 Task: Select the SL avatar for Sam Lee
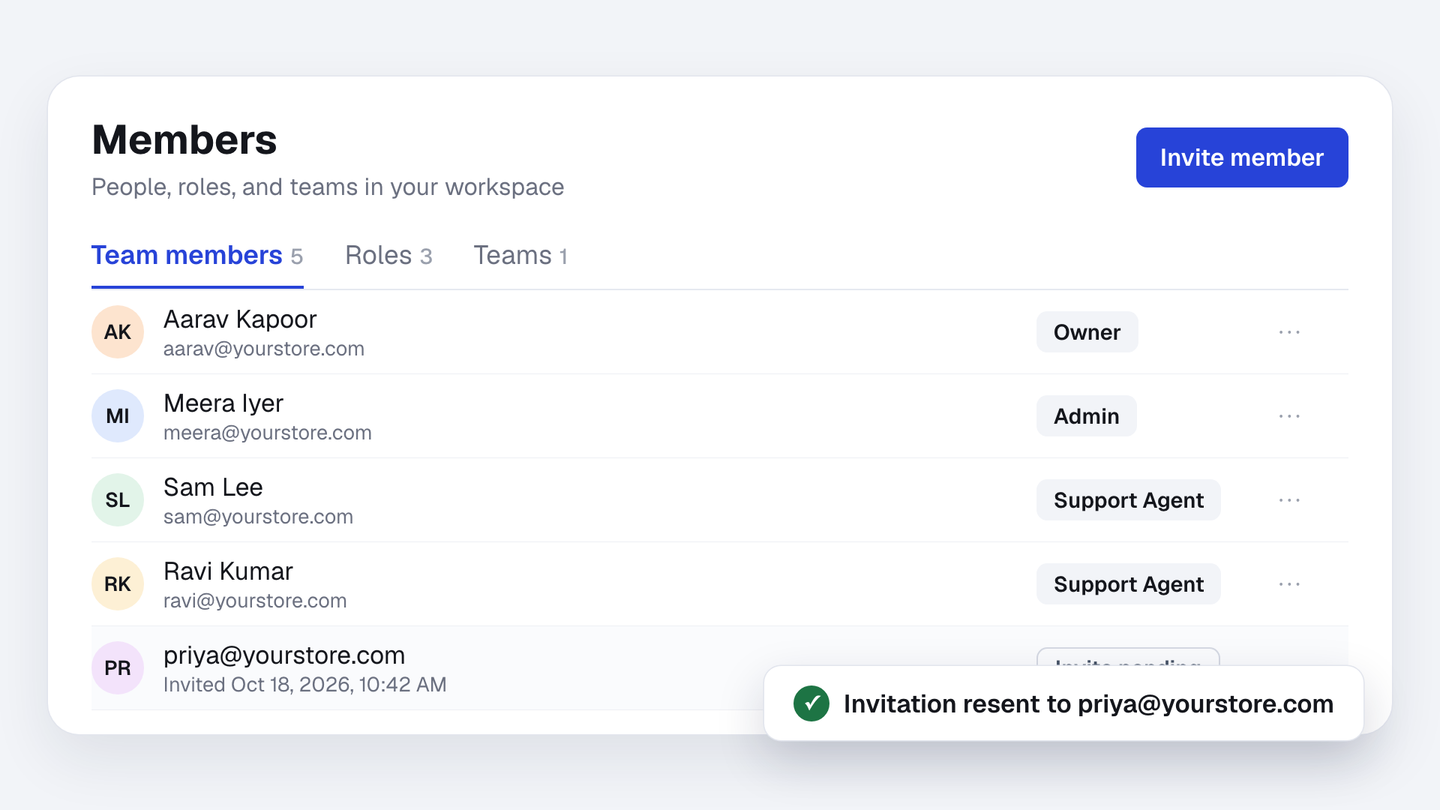click(x=118, y=500)
